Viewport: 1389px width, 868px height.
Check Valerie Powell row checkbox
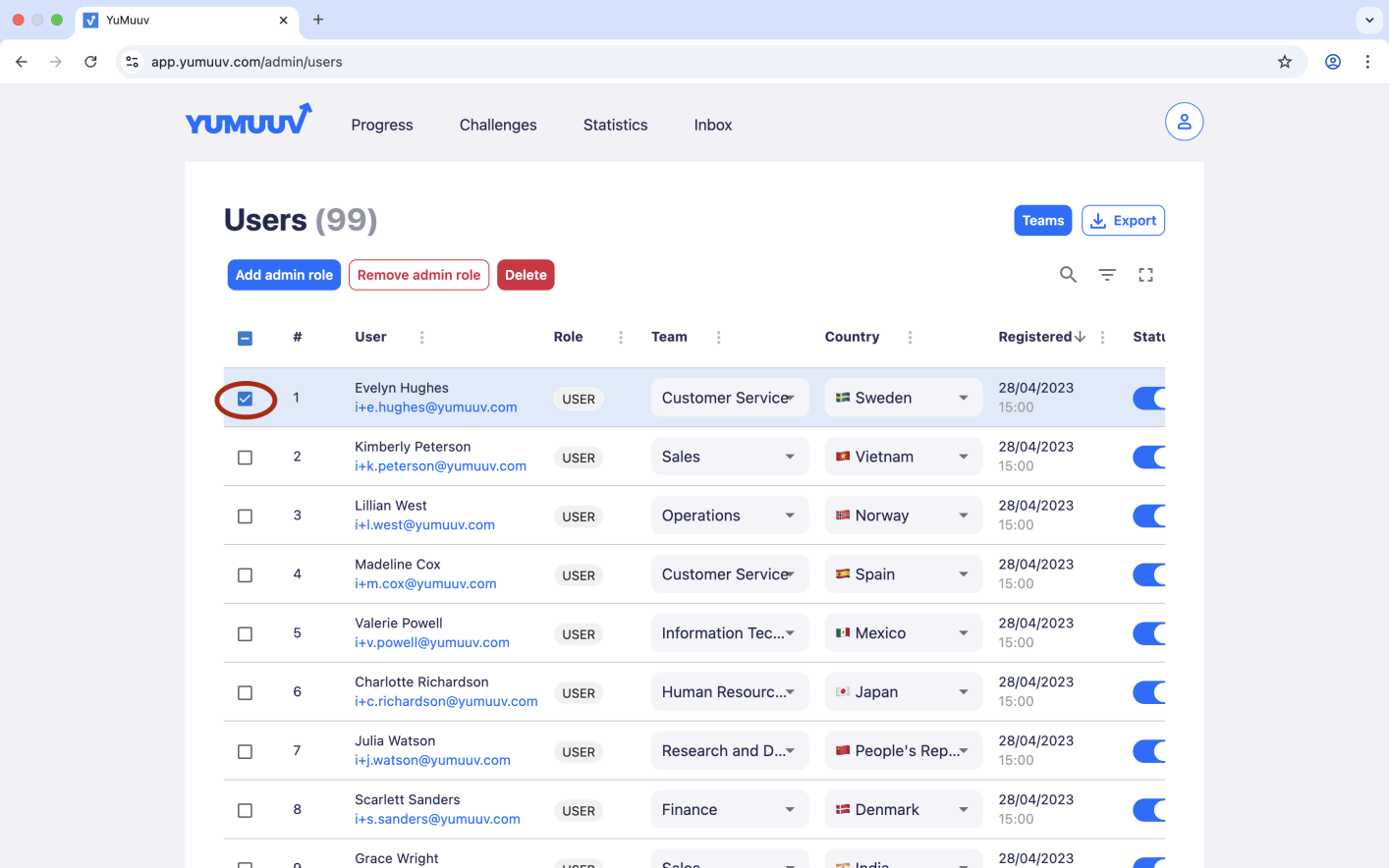click(246, 634)
